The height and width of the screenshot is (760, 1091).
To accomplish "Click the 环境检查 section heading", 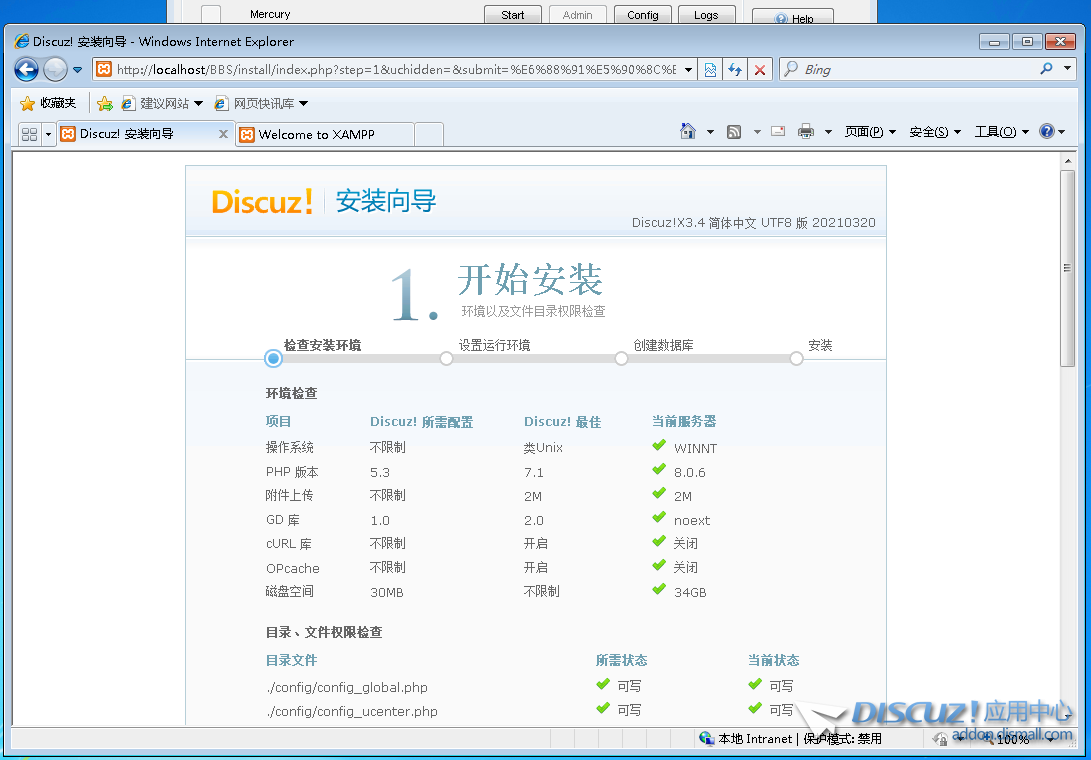I will click(292, 393).
